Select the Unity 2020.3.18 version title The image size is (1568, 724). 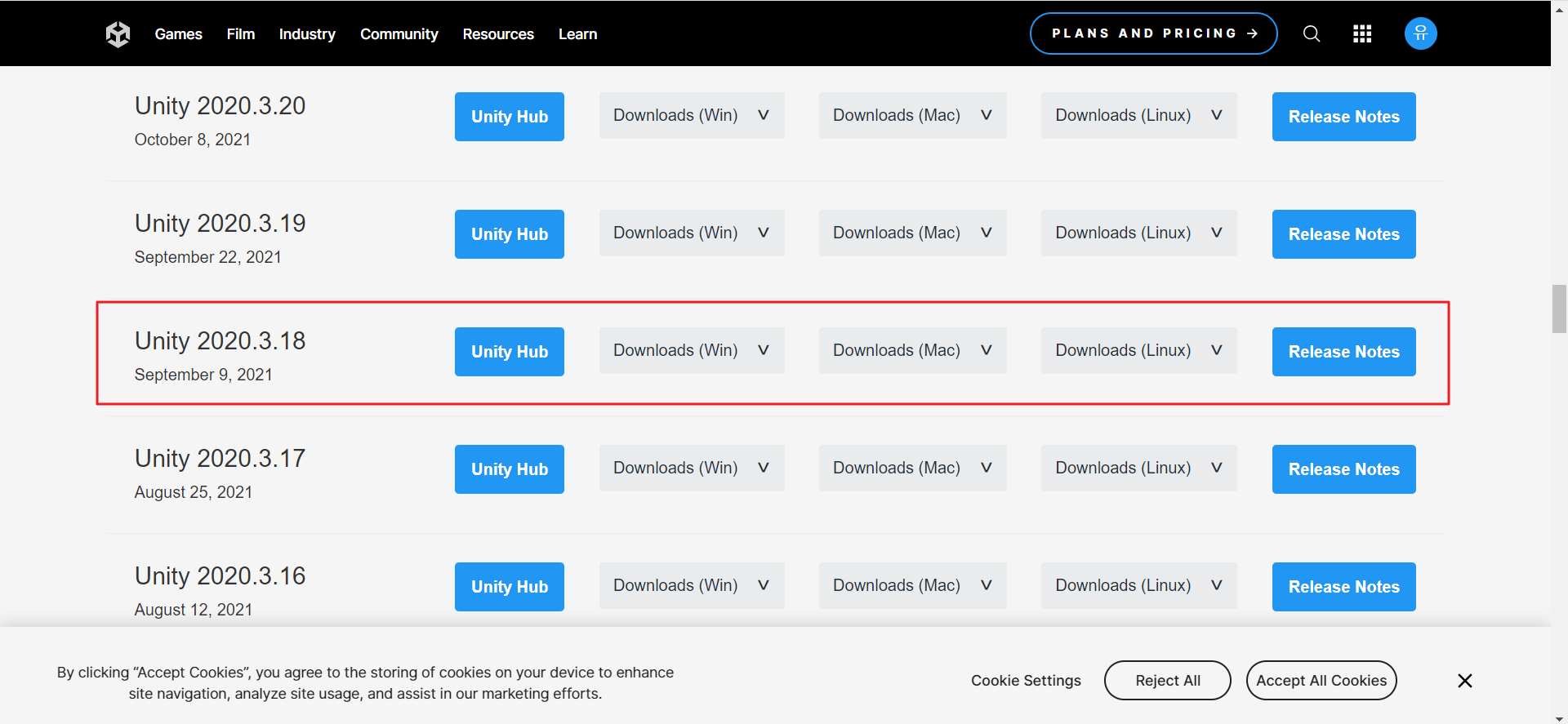click(x=220, y=341)
